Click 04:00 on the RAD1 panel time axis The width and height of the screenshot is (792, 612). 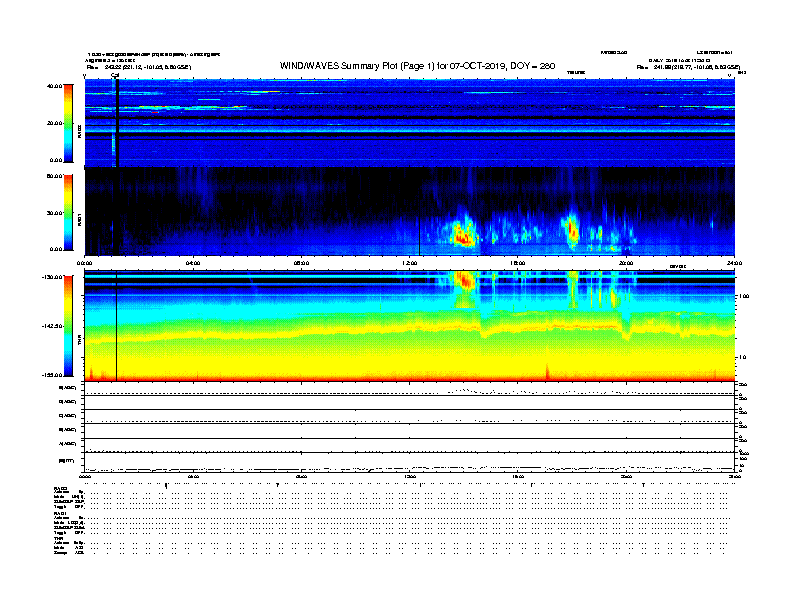click(193, 263)
